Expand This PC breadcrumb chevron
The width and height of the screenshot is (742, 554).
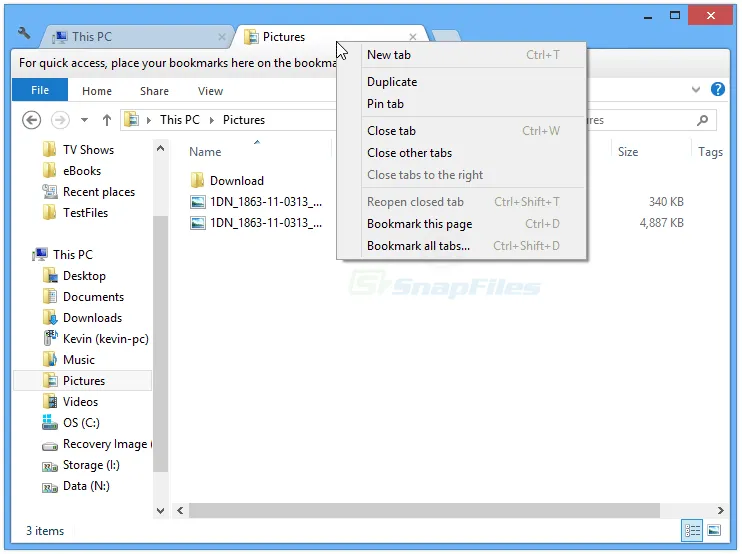tap(212, 120)
